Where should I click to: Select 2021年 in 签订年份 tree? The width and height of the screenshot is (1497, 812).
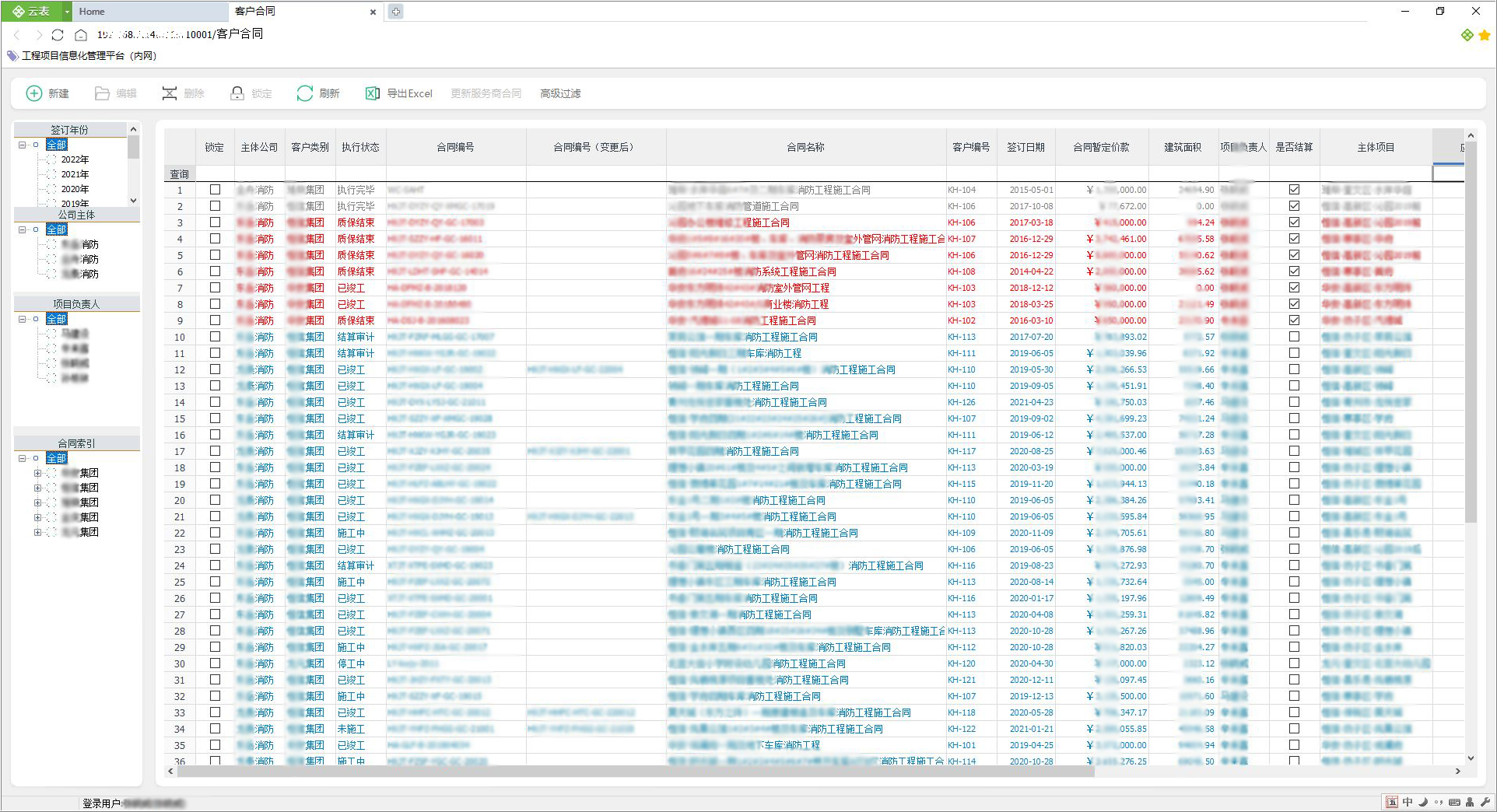(75, 174)
